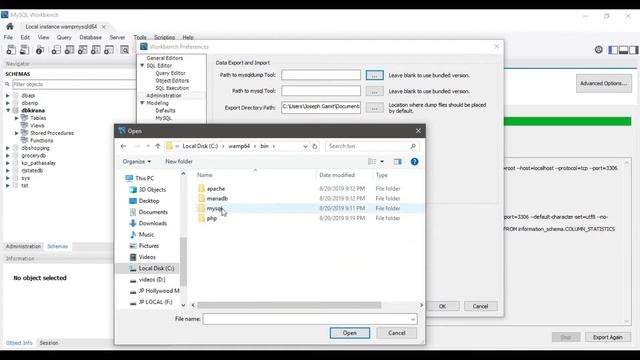Image resolution: width=640 pixels, height=360 pixels.
Task: Click the create procedure toolbar icon
Action: (96, 50)
